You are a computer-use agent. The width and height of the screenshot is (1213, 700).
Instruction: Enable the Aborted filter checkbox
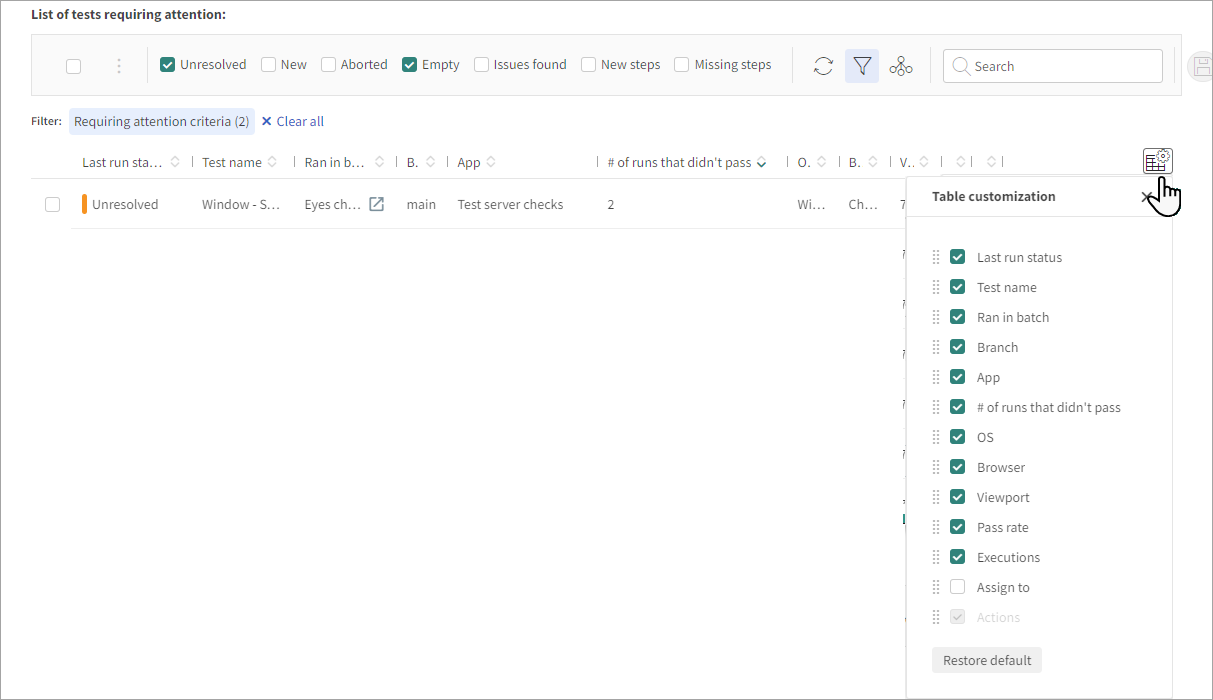(328, 65)
